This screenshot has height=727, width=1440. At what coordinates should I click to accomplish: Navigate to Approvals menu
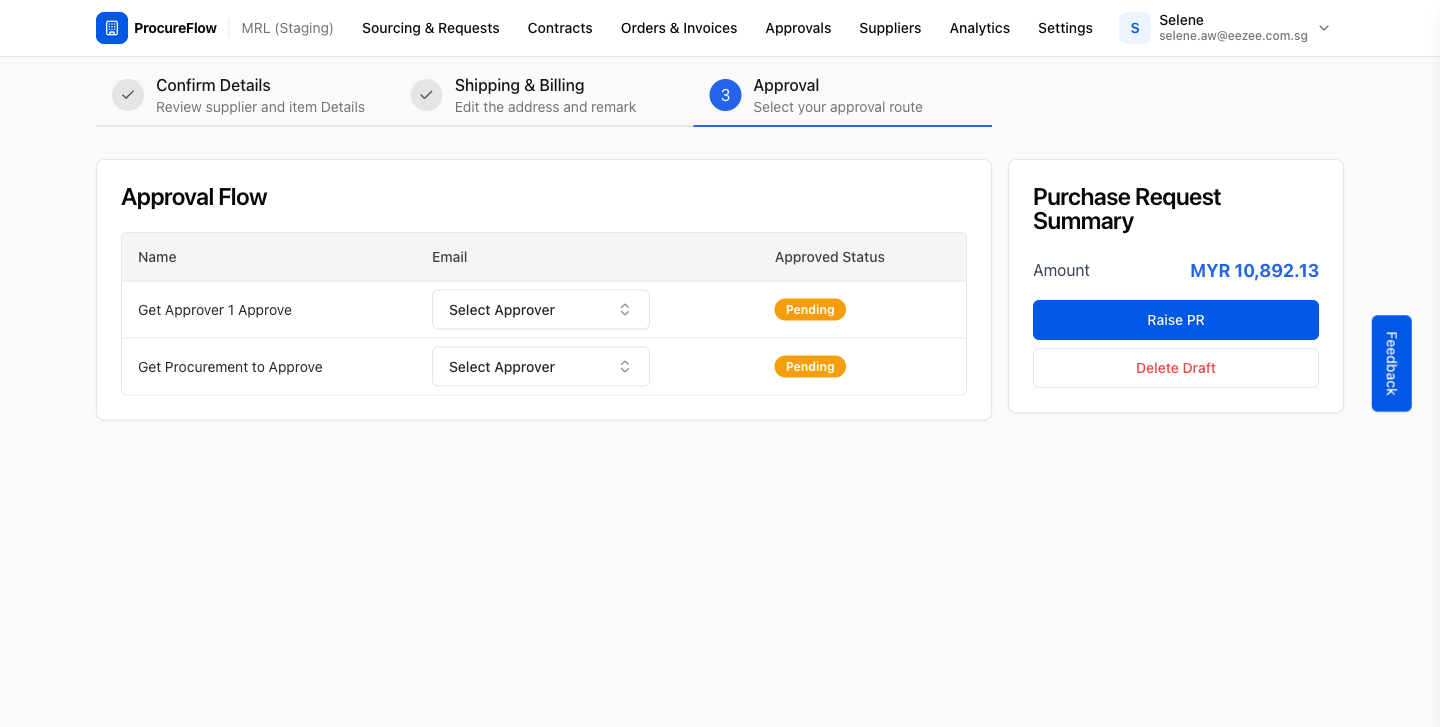pyautogui.click(x=798, y=28)
